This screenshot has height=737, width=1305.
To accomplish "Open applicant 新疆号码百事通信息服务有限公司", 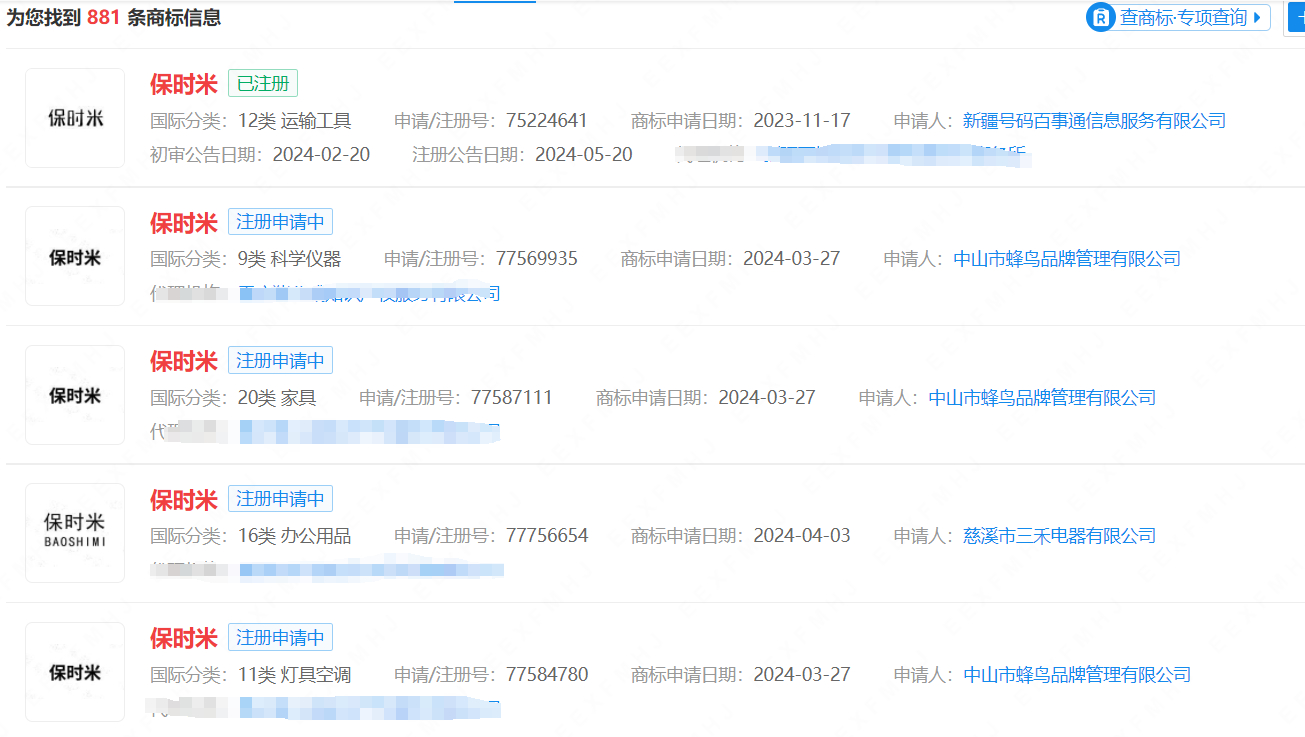I will click(1094, 121).
